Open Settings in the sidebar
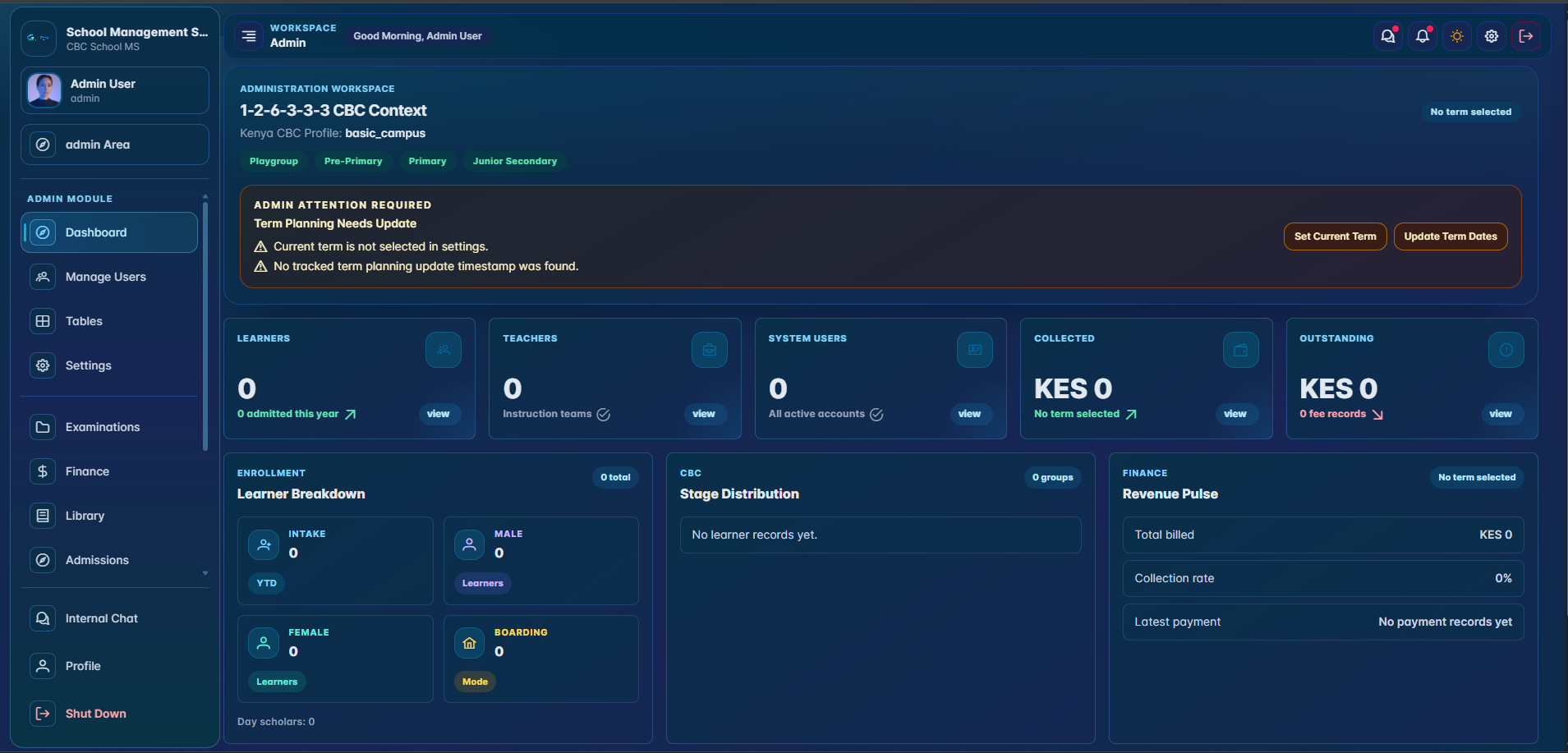Screen dimensions: 1568x753 point(109,365)
